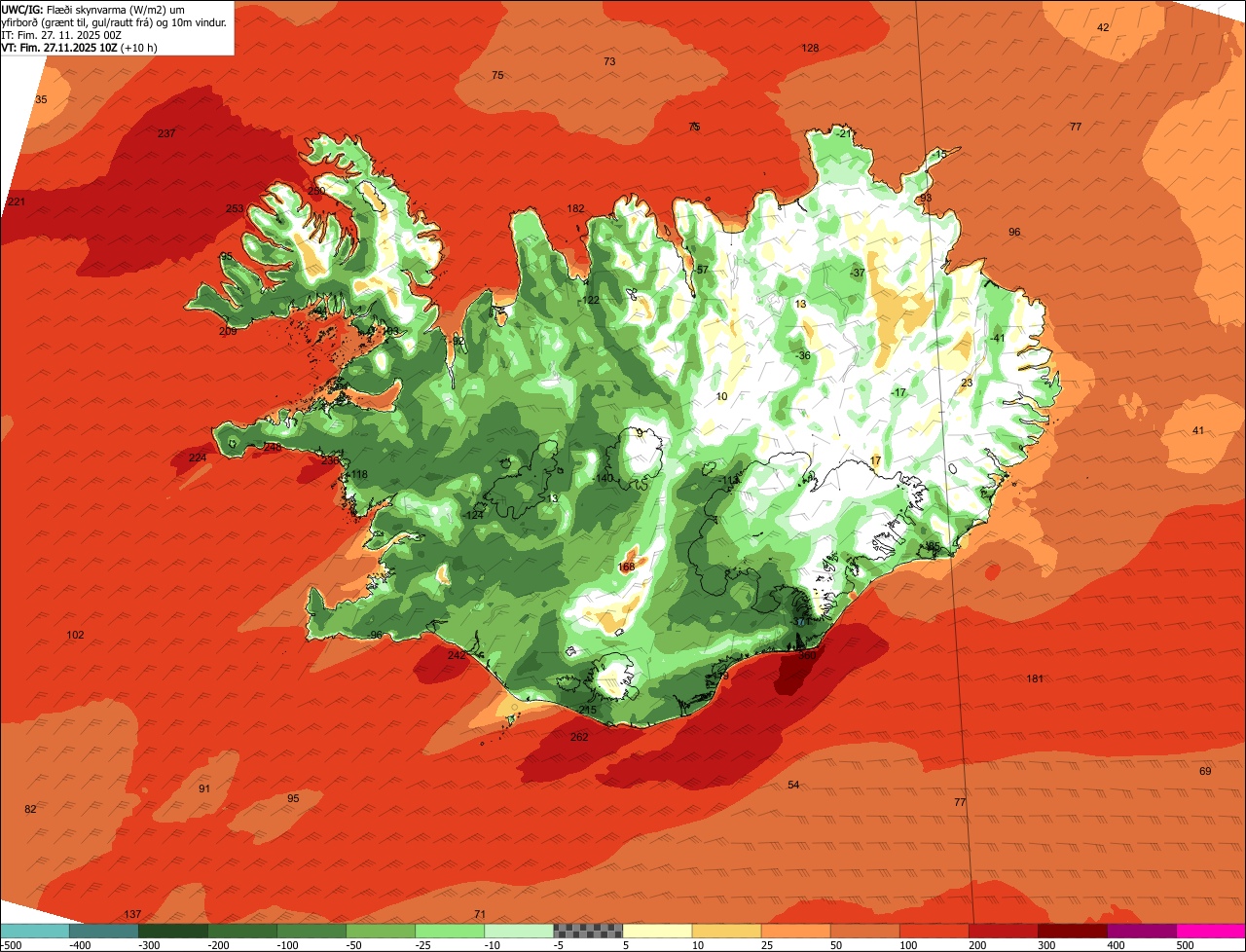Click the map value -57 in north Iceland
The height and width of the screenshot is (952, 1246).
(700, 270)
